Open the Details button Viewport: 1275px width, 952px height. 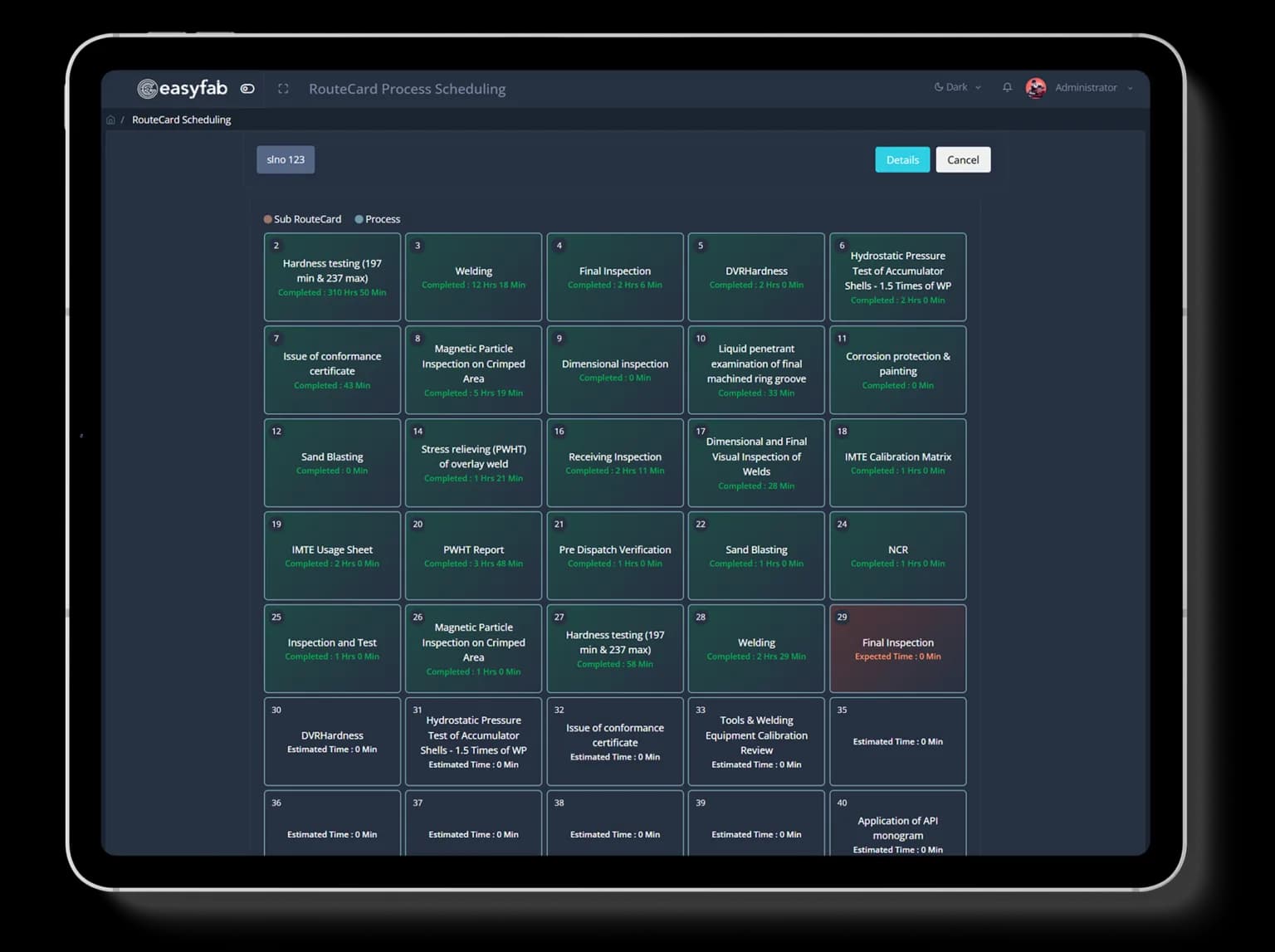click(902, 159)
